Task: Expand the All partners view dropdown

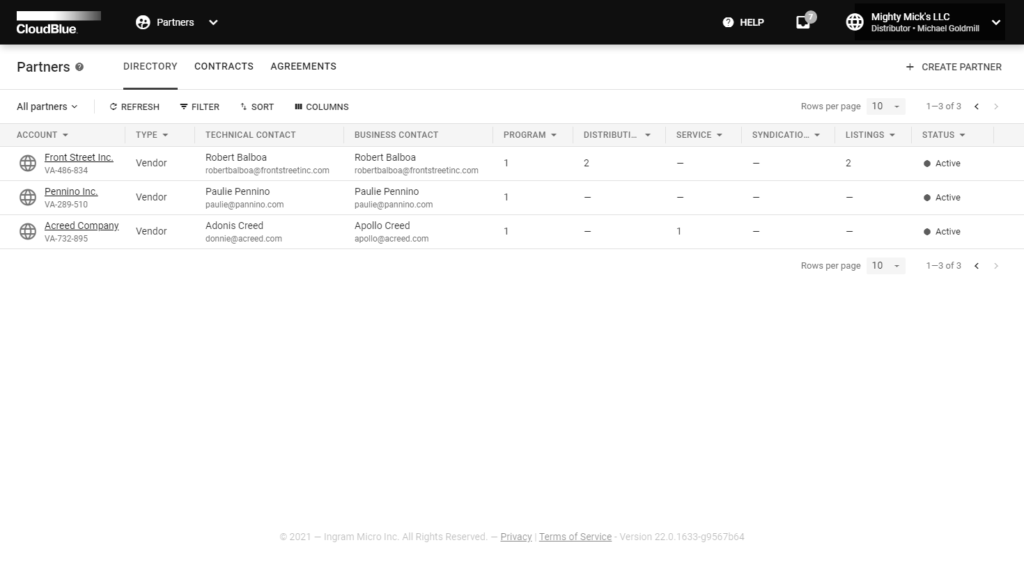Action: pos(47,107)
